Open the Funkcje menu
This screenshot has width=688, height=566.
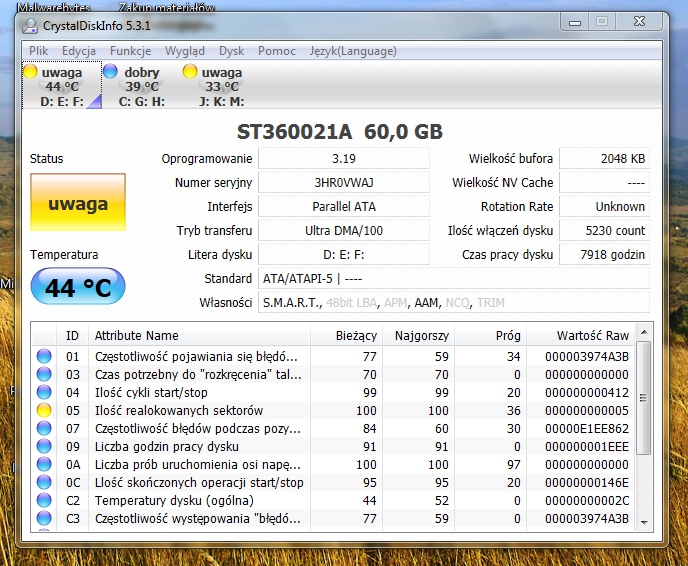point(130,51)
